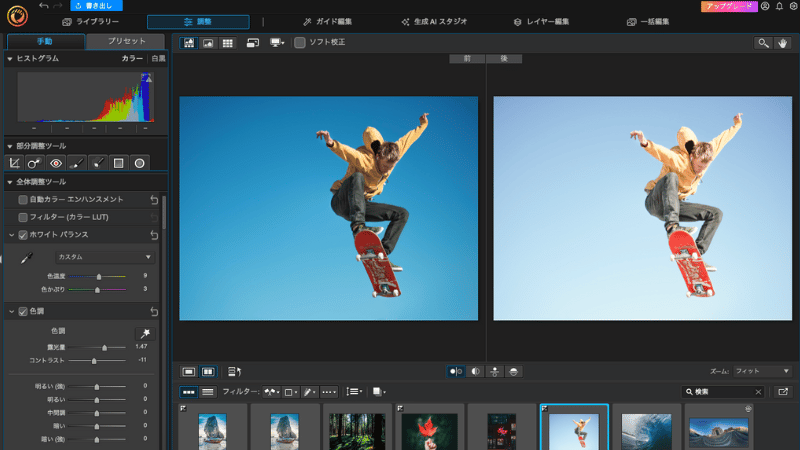
Task: Undo the last action
Action: [44, 6]
